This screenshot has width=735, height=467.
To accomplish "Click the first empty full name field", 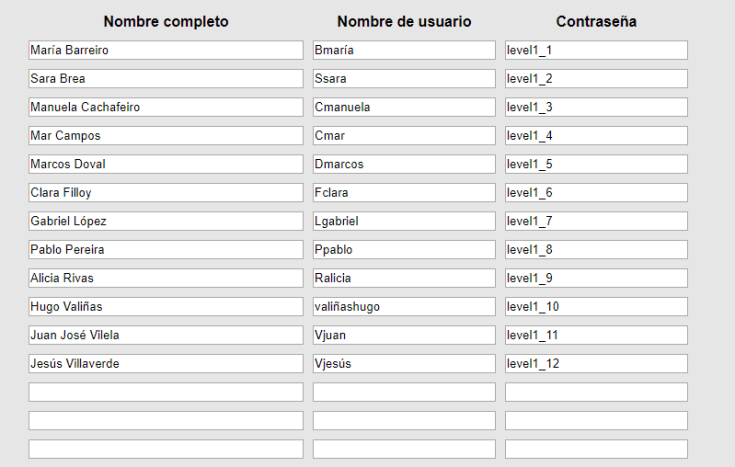I will point(165,392).
